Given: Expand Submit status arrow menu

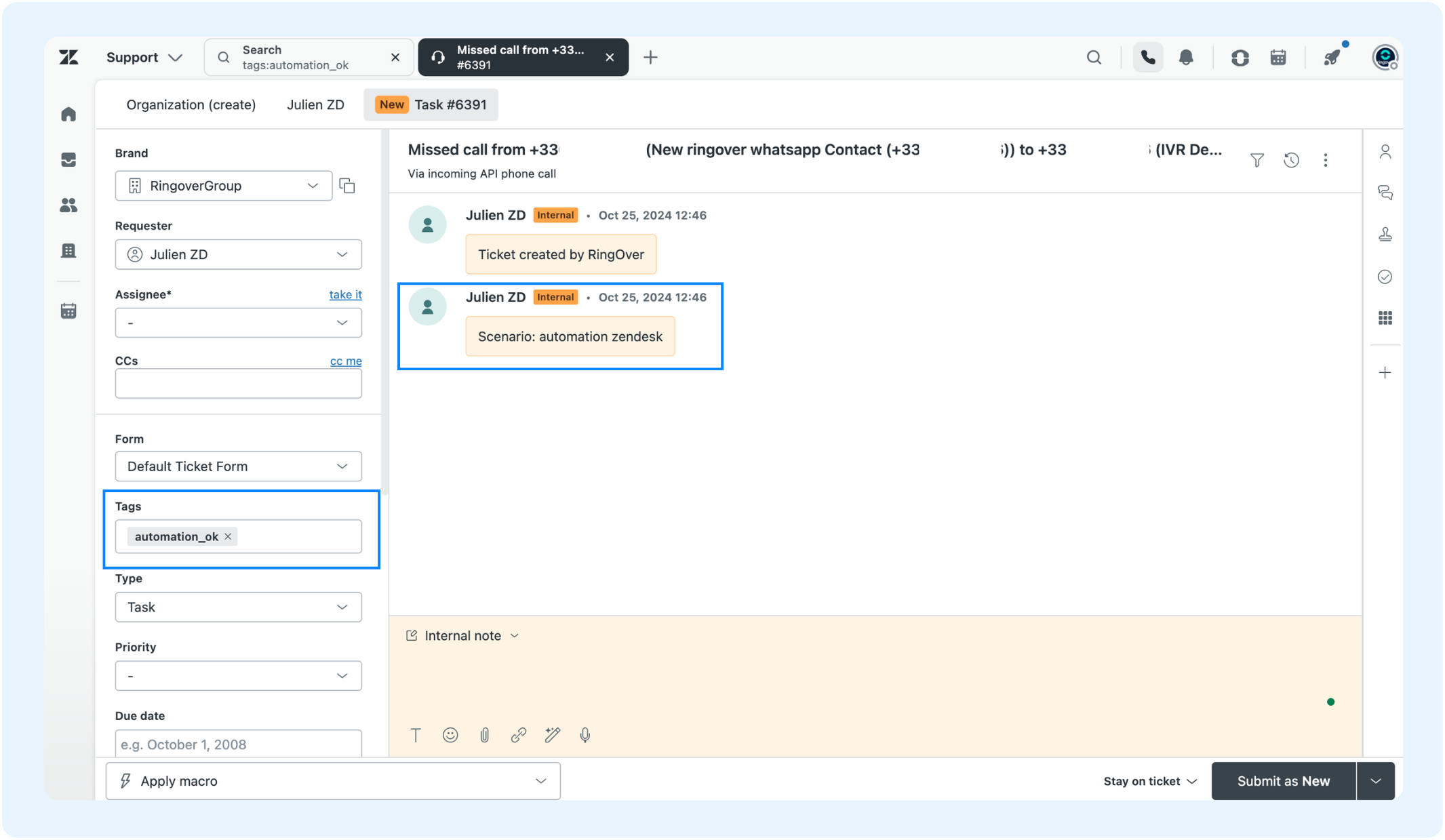Looking at the screenshot, I should tap(1375, 782).
